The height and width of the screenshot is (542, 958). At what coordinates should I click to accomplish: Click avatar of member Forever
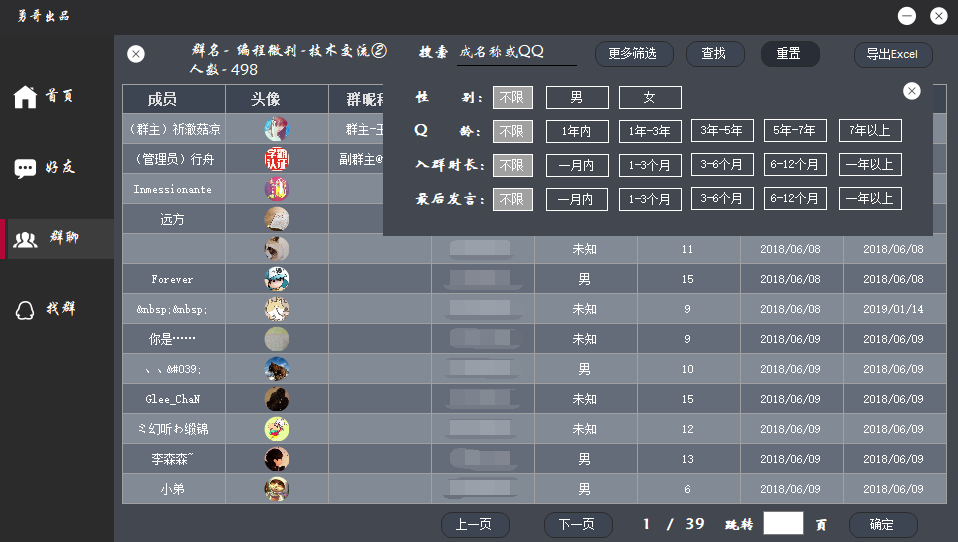(x=277, y=279)
